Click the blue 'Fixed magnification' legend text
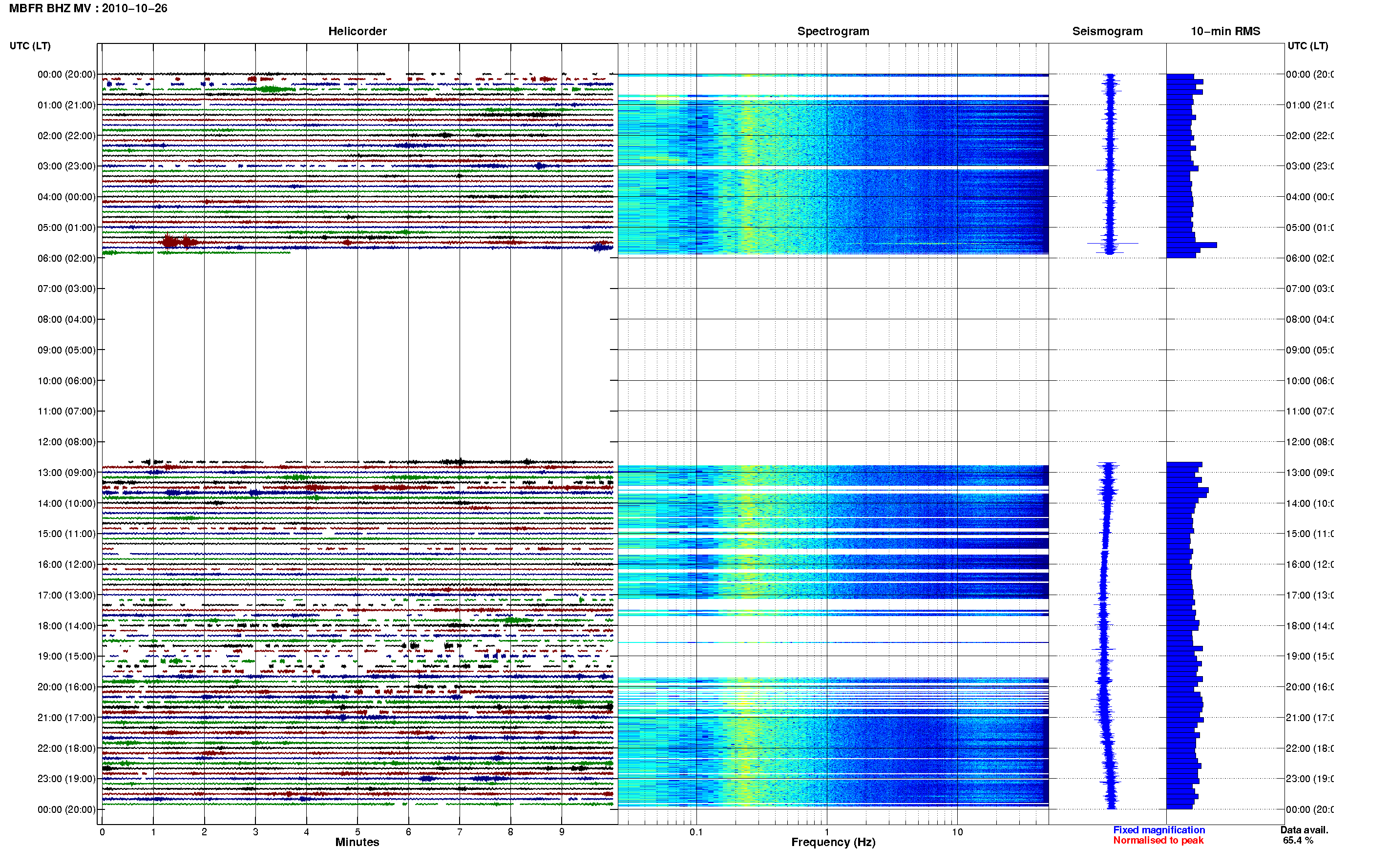 tap(1159, 830)
